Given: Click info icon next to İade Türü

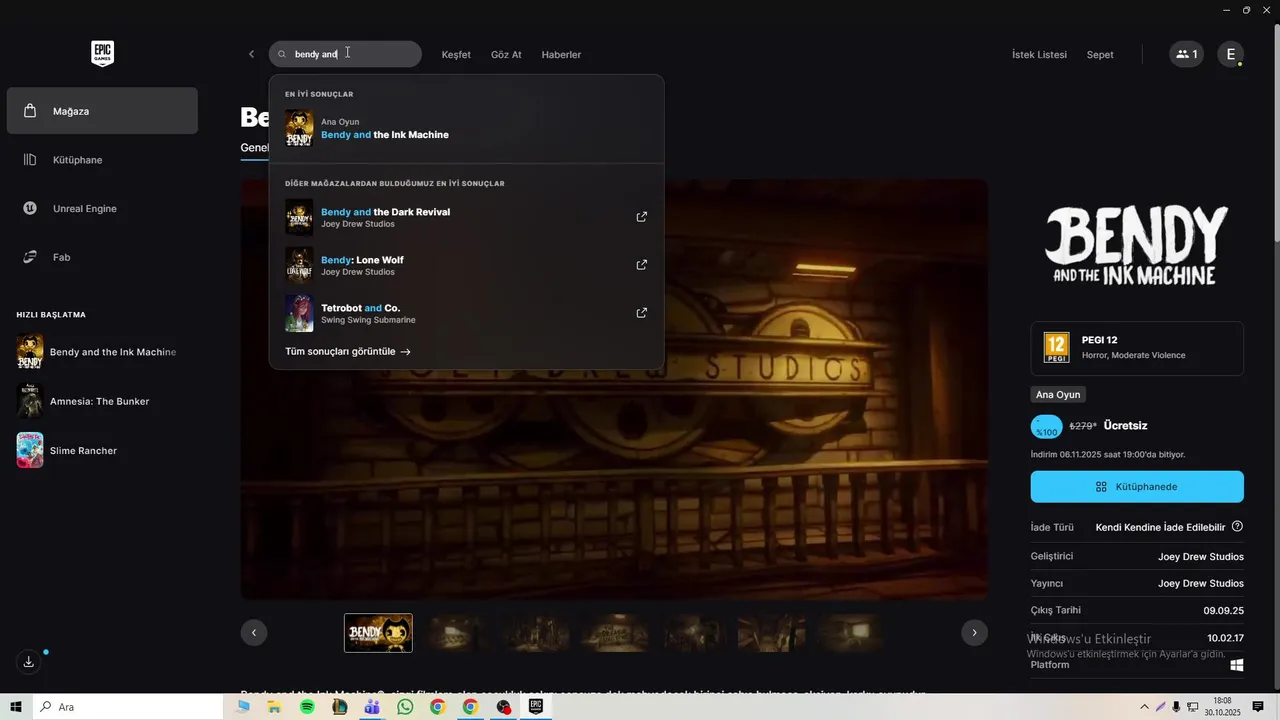Looking at the screenshot, I should [x=1237, y=526].
